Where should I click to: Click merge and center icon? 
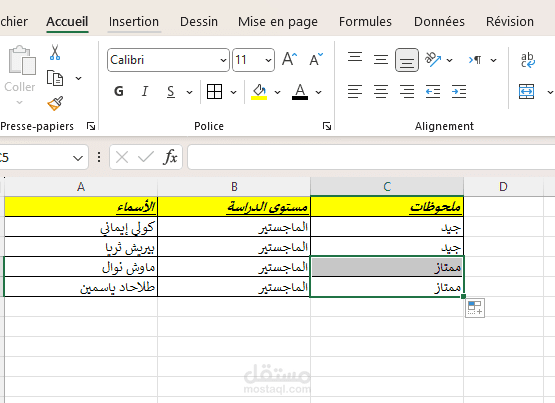tap(526, 92)
